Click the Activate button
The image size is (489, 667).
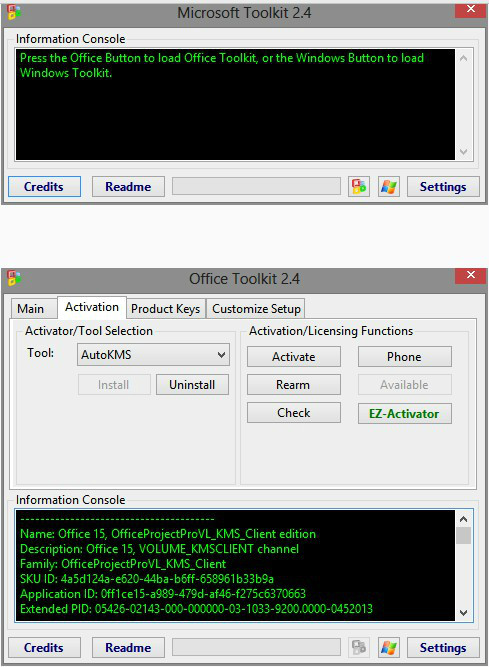294,356
